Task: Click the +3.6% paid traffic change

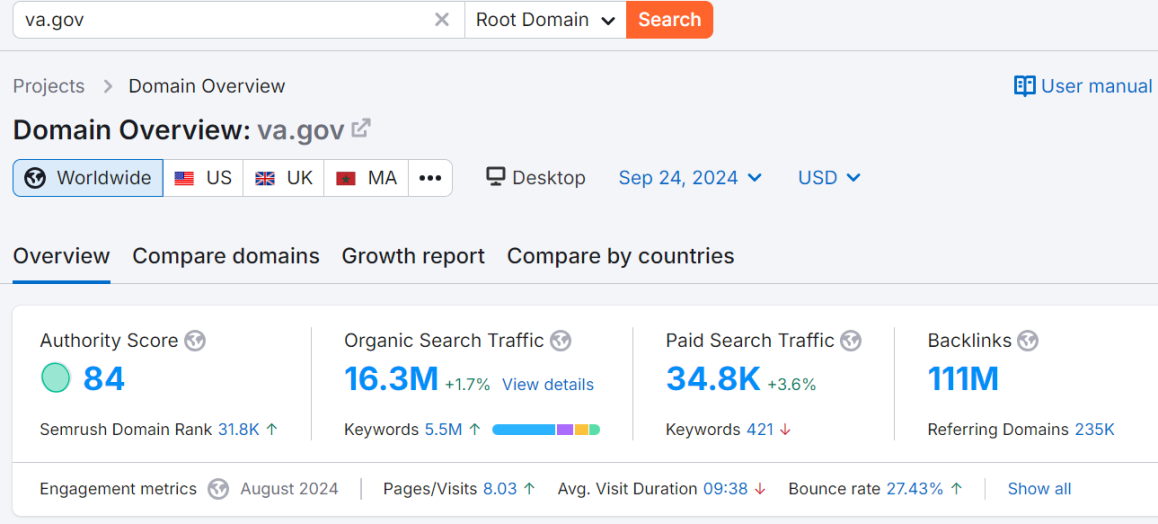Action: (792, 385)
